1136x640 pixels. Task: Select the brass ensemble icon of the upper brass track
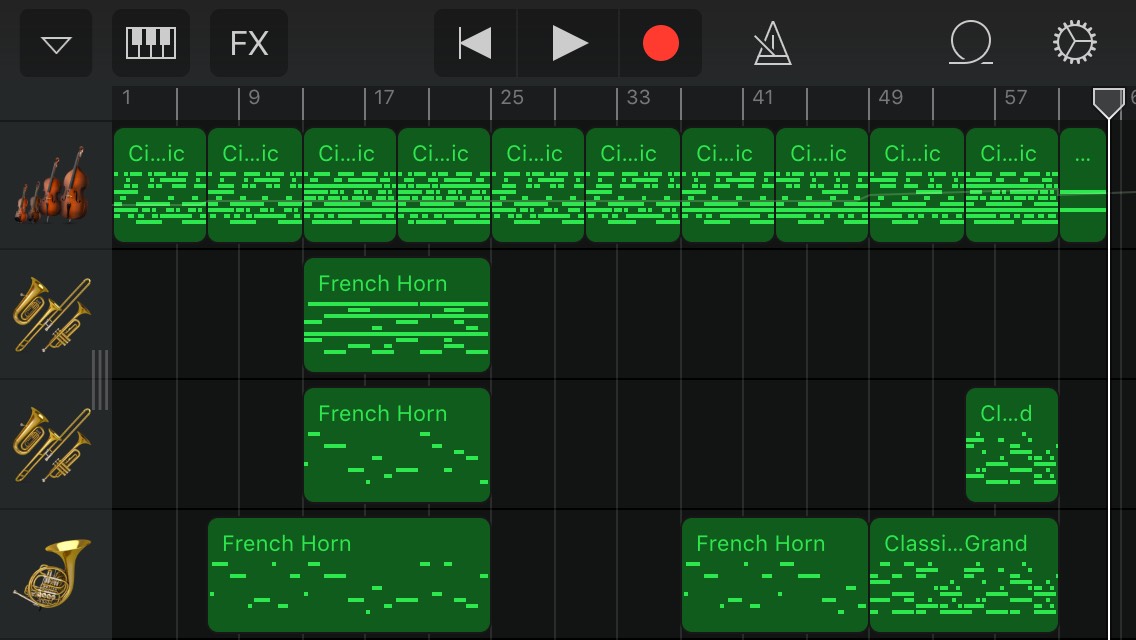coord(52,315)
